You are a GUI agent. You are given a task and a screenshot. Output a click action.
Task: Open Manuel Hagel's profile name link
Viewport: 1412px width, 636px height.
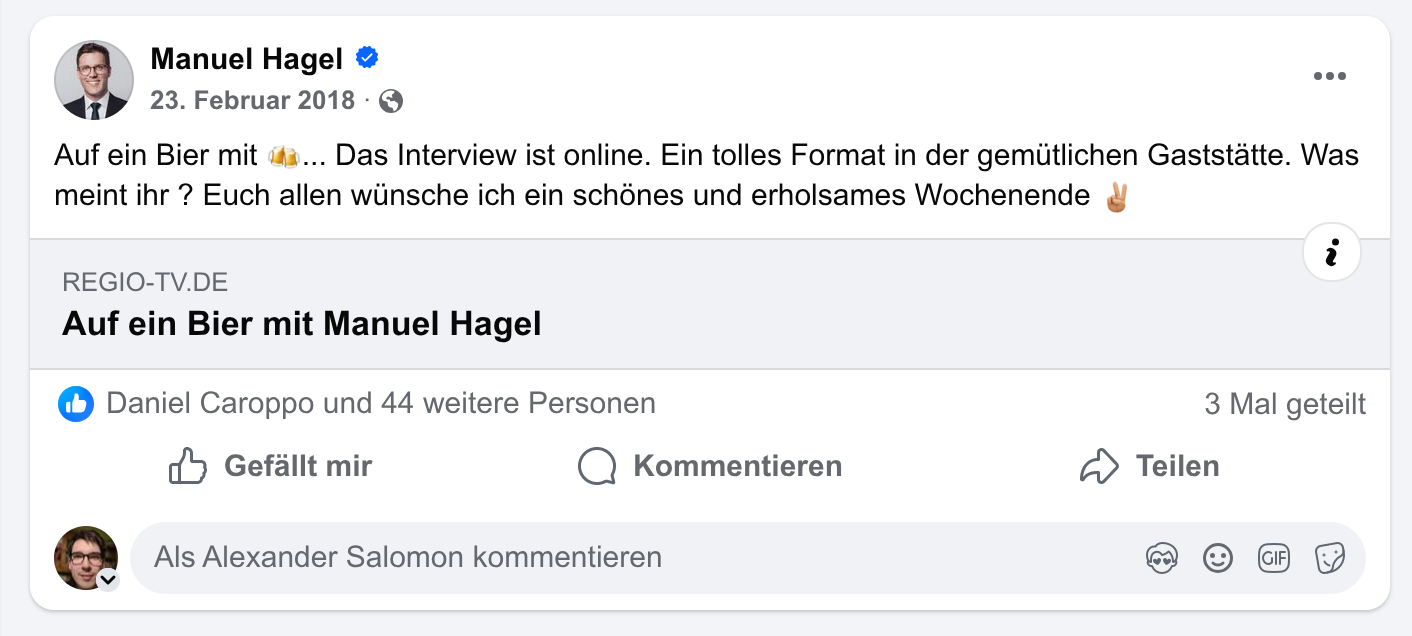click(x=246, y=59)
